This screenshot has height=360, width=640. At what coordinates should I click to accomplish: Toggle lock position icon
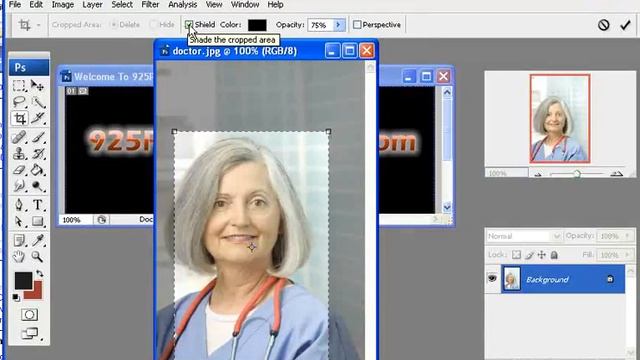point(542,255)
